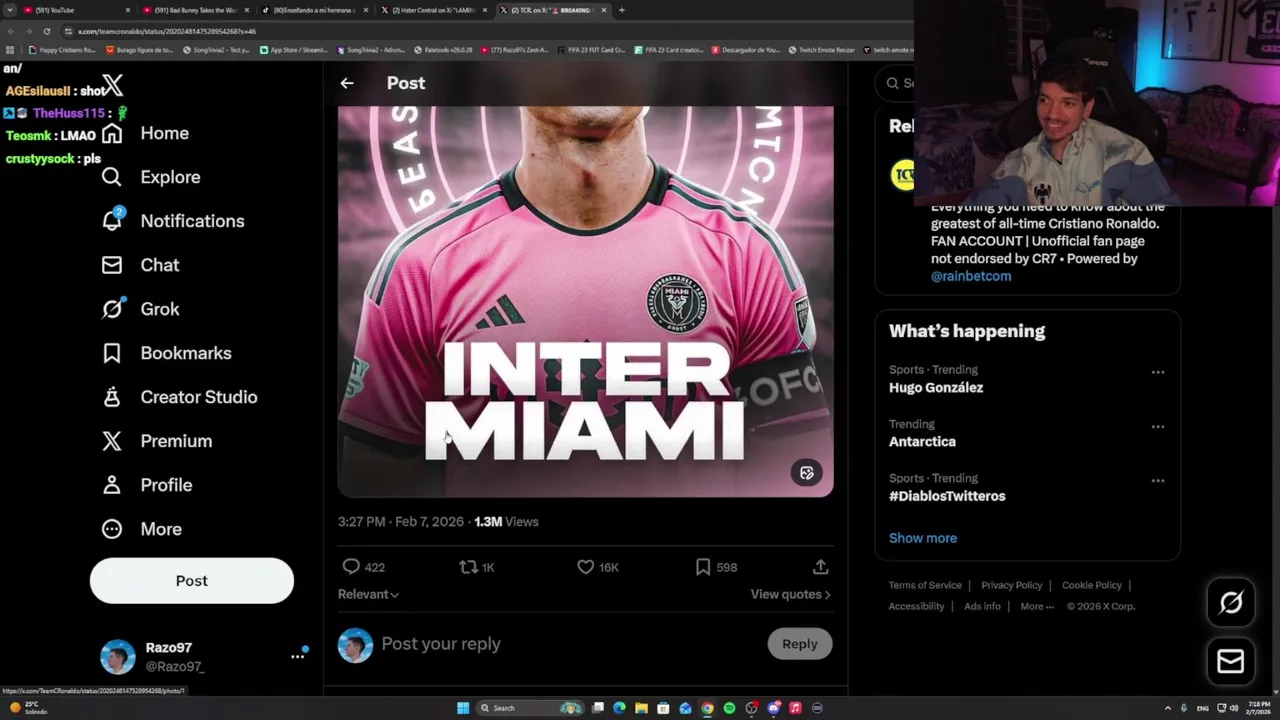1280x720 pixels.
Task: Open the Ads info footer link
Action: point(982,606)
